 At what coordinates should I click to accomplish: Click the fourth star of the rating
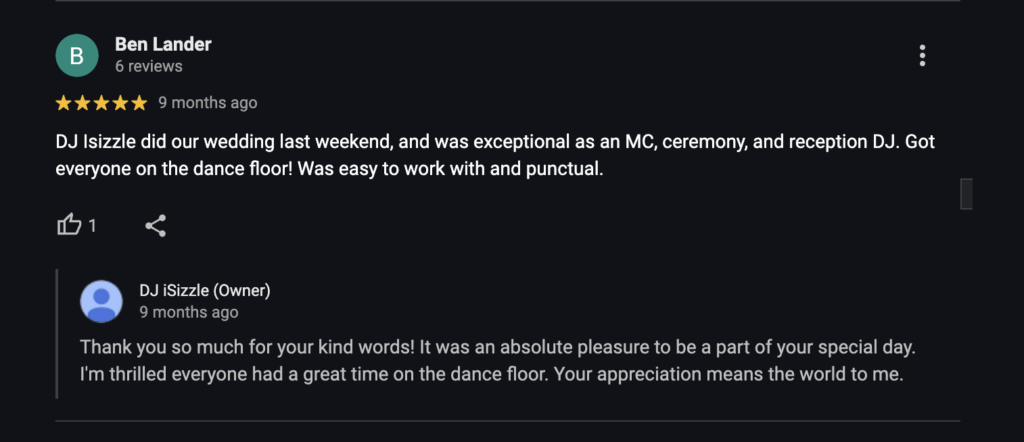point(120,103)
